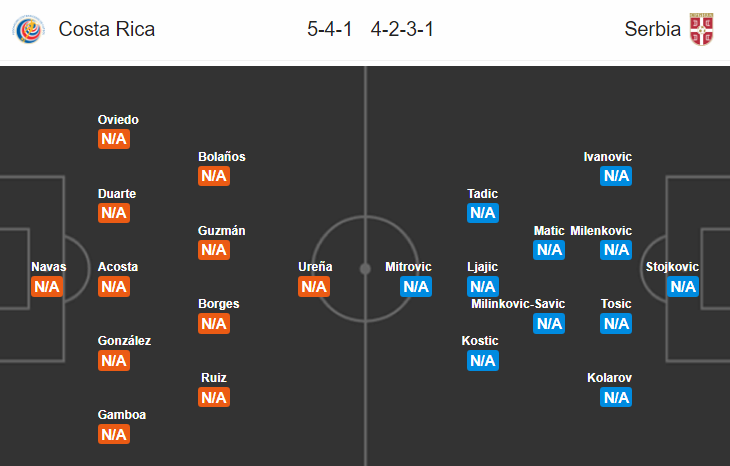Image resolution: width=730 pixels, height=466 pixels.
Task: Open Guzmán player name
Action: point(222,230)
